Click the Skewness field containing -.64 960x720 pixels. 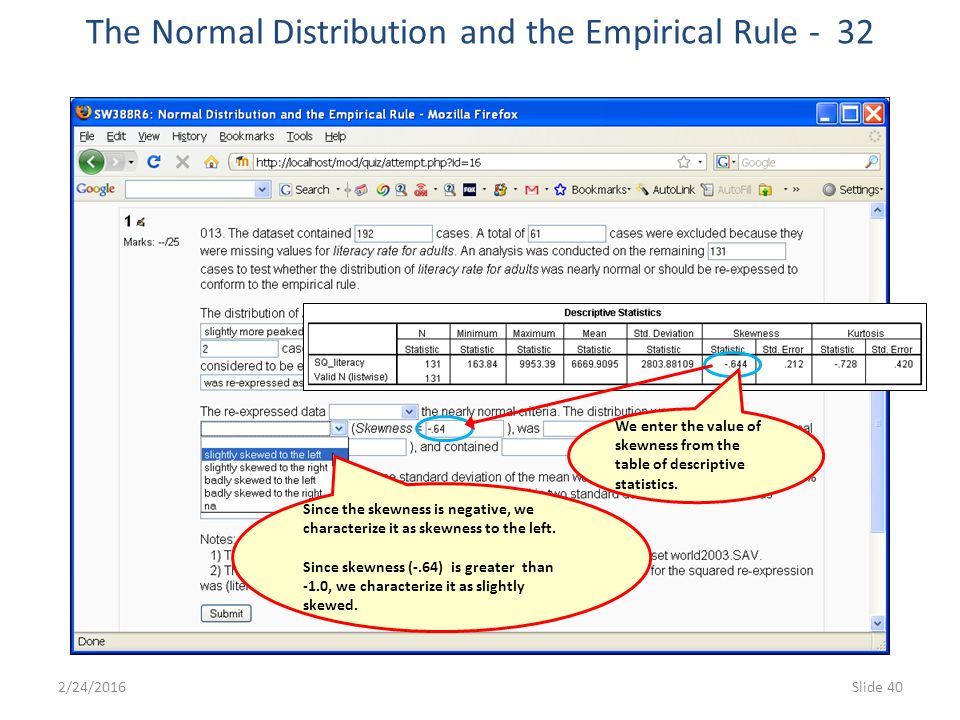[463, 429]
